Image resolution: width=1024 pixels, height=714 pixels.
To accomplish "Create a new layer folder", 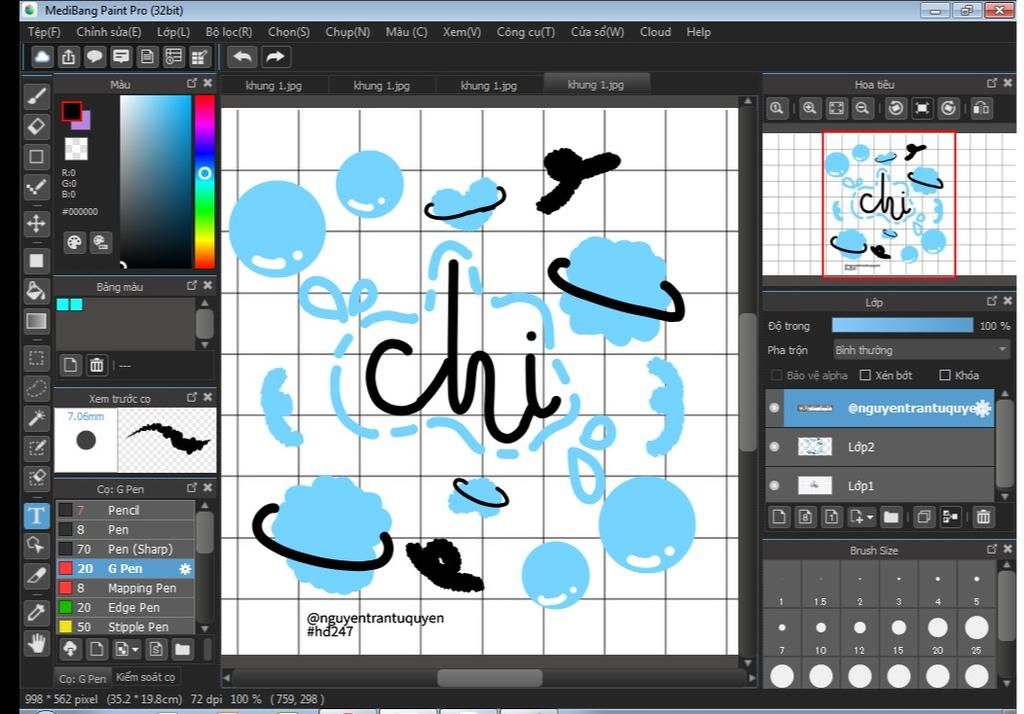I will coord(891,517).
